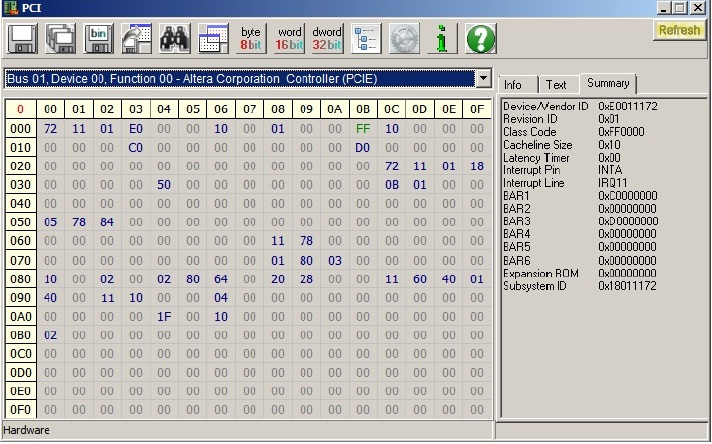Click the FF byte in row 000
Image resolution: width=712 pixels, height=444 pixels.
point(363,129)
